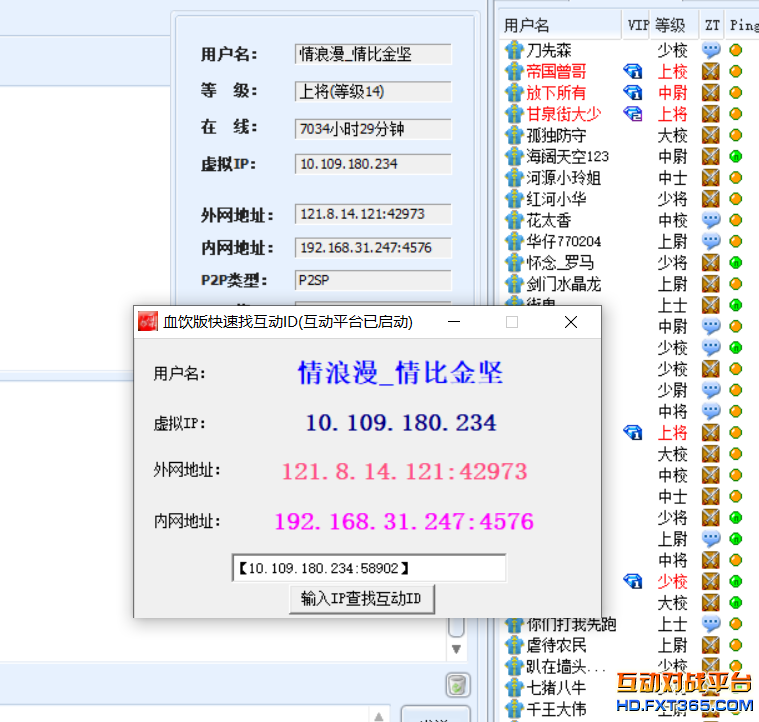Click the chat bubble icon for 花太香
The width and height of the screenshot is (759, 722).
click(711, 220)
